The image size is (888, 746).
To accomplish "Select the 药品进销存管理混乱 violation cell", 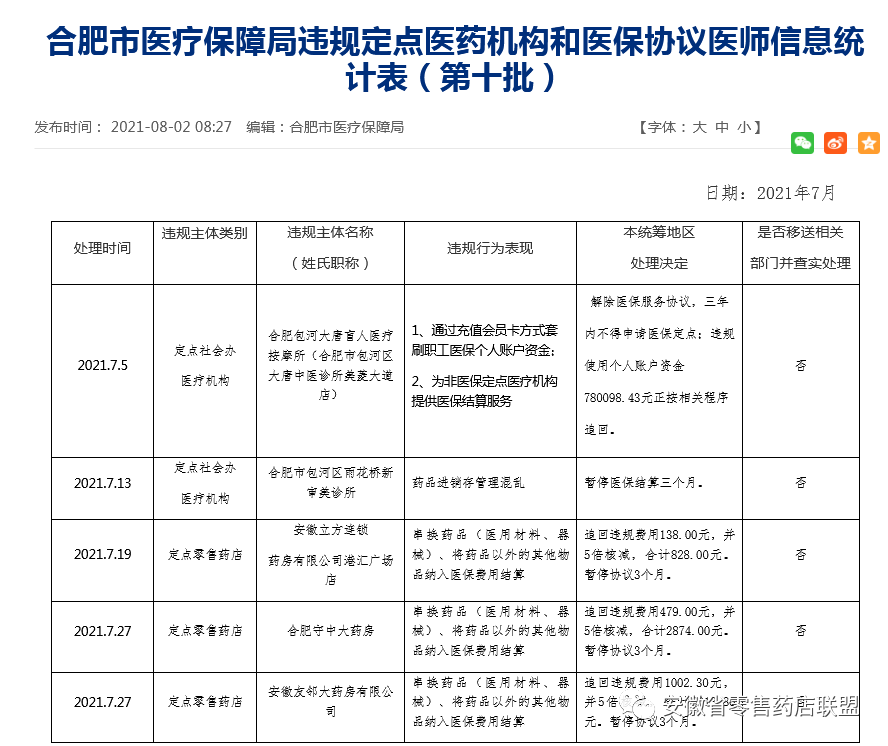I will [x=468, y=482].
